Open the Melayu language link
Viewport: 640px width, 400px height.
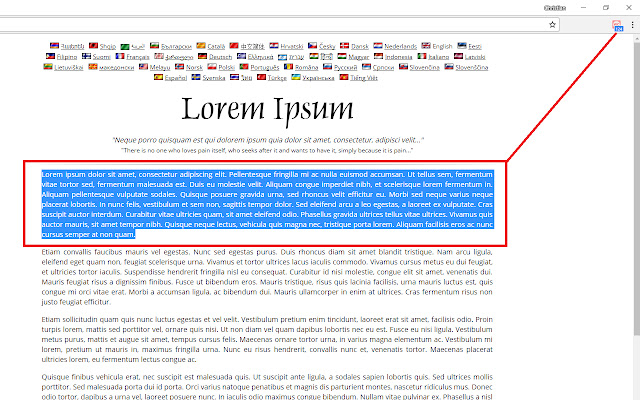160,67
